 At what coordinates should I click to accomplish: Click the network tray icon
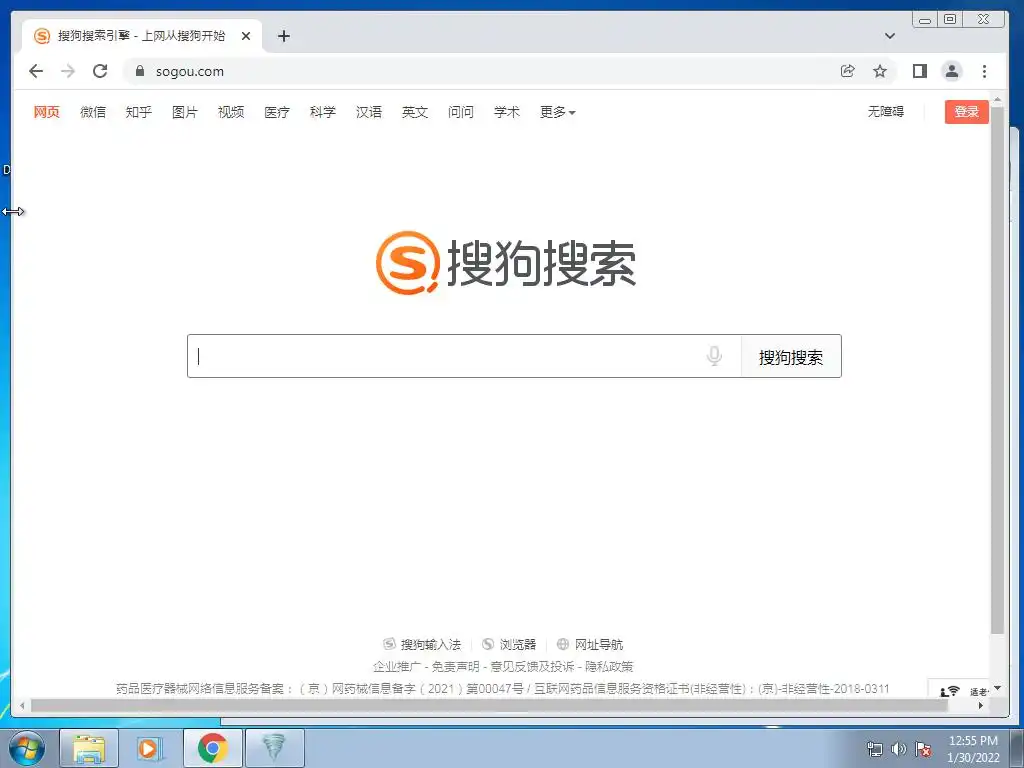click(874, 749)
